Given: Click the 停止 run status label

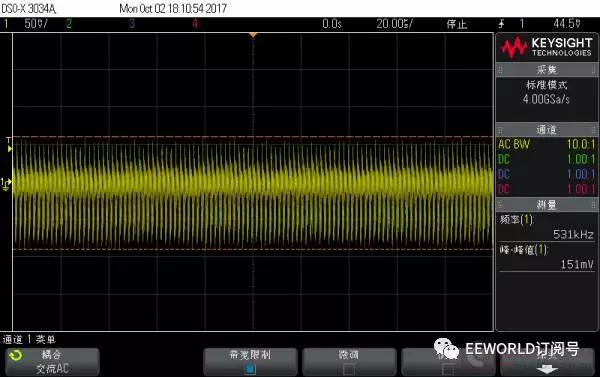Looking at the screenshot, I should click(457, 24).
